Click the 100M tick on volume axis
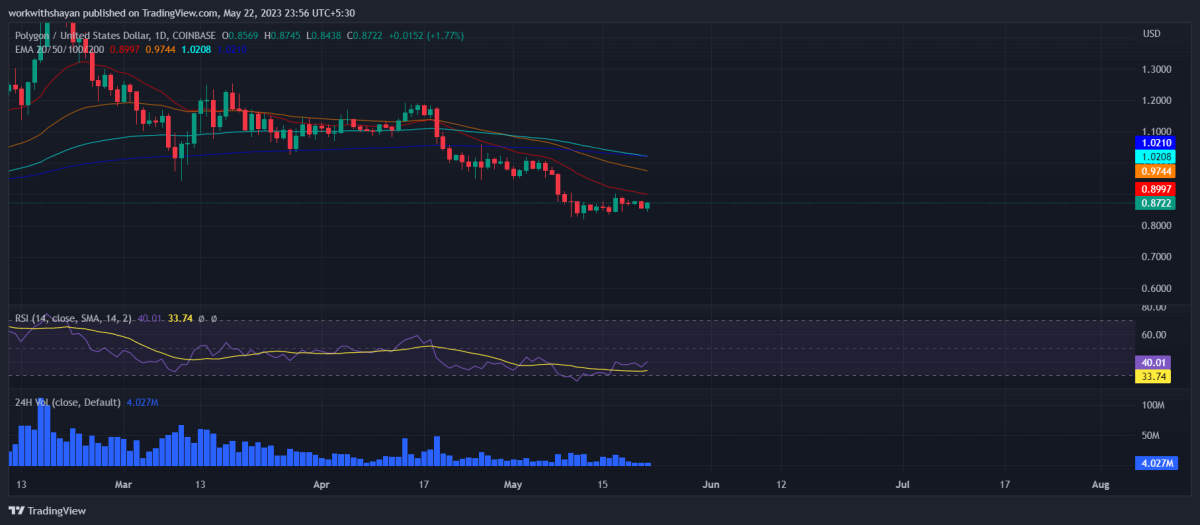The image size is (1200, 525). [1153, 405]
